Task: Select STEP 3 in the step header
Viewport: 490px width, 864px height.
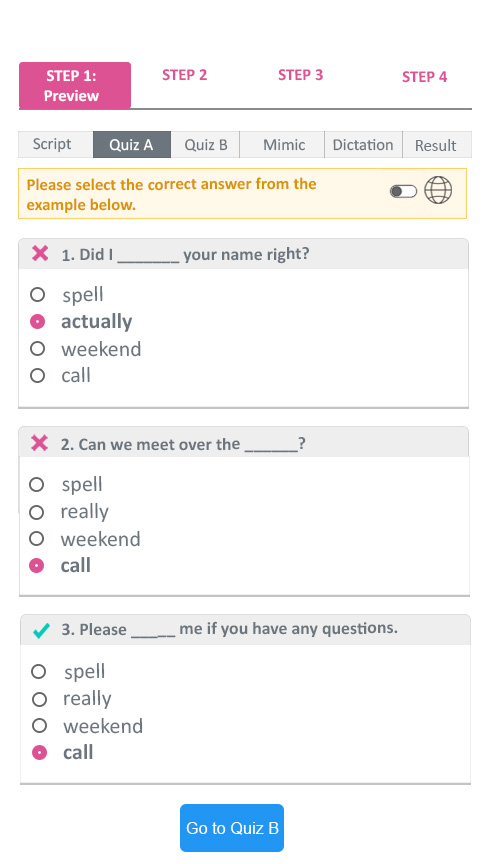Action: pyautogui.click(x=300, y=75)
